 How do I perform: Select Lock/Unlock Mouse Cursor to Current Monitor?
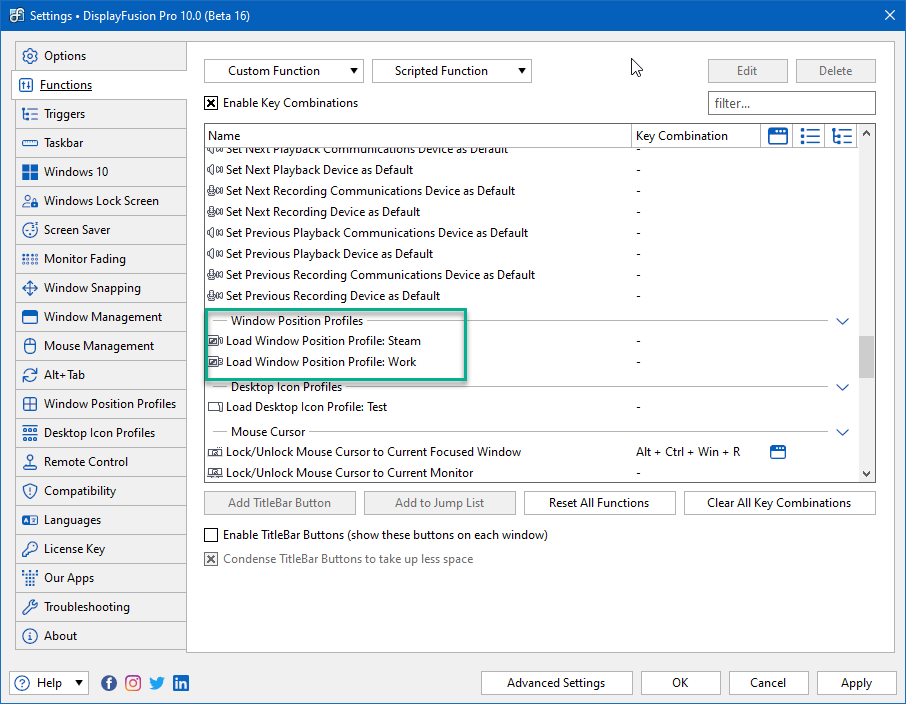click(532, 473)
